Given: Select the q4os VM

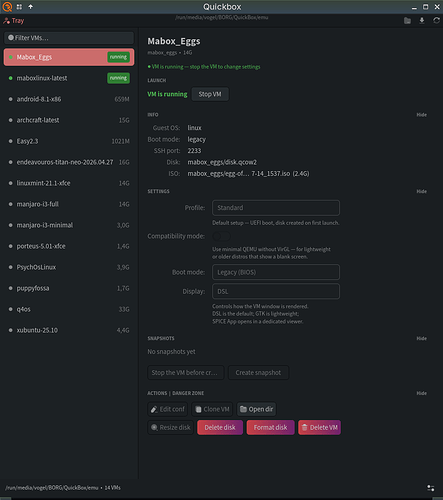Looking at the screenshot, I should coord(69,309).
